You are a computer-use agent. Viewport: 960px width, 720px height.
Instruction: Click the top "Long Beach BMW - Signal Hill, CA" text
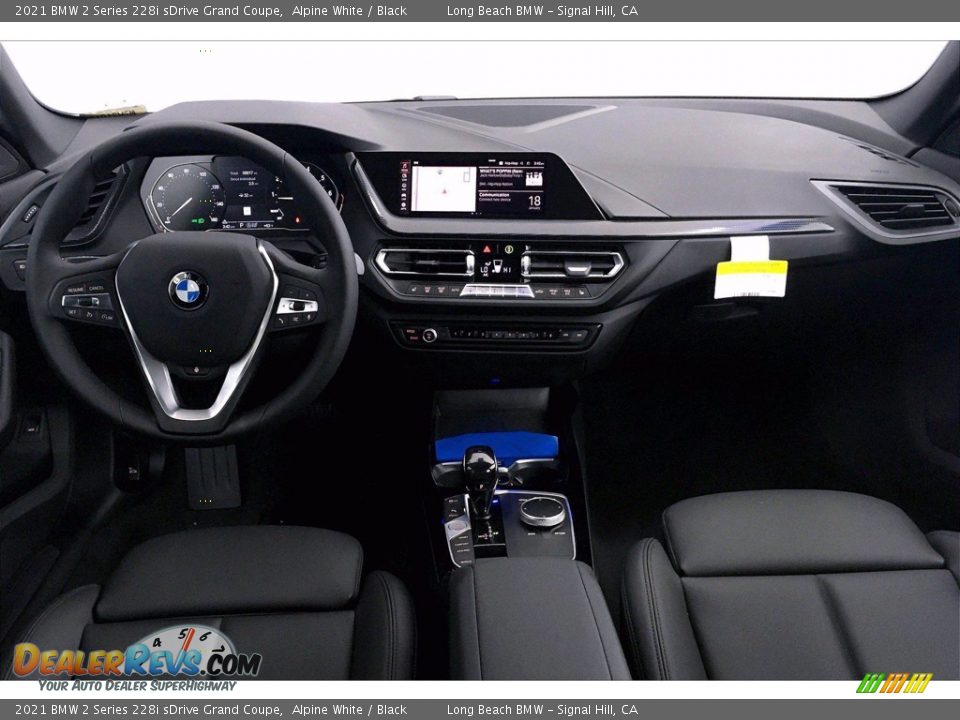tap(542, 10)
